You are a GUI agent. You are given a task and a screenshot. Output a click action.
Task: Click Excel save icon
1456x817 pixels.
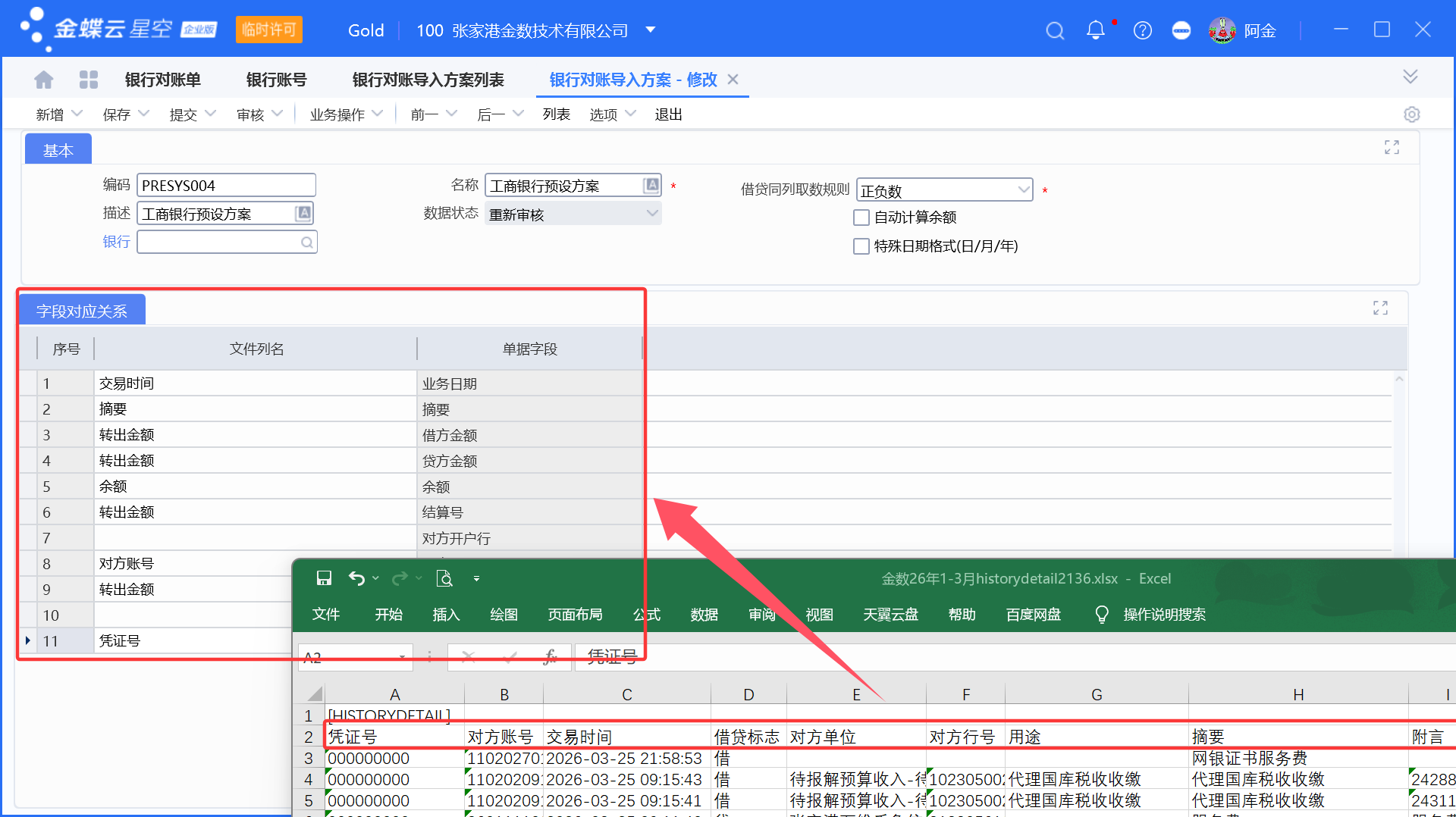pyautogui.click(x=324, y=579)
